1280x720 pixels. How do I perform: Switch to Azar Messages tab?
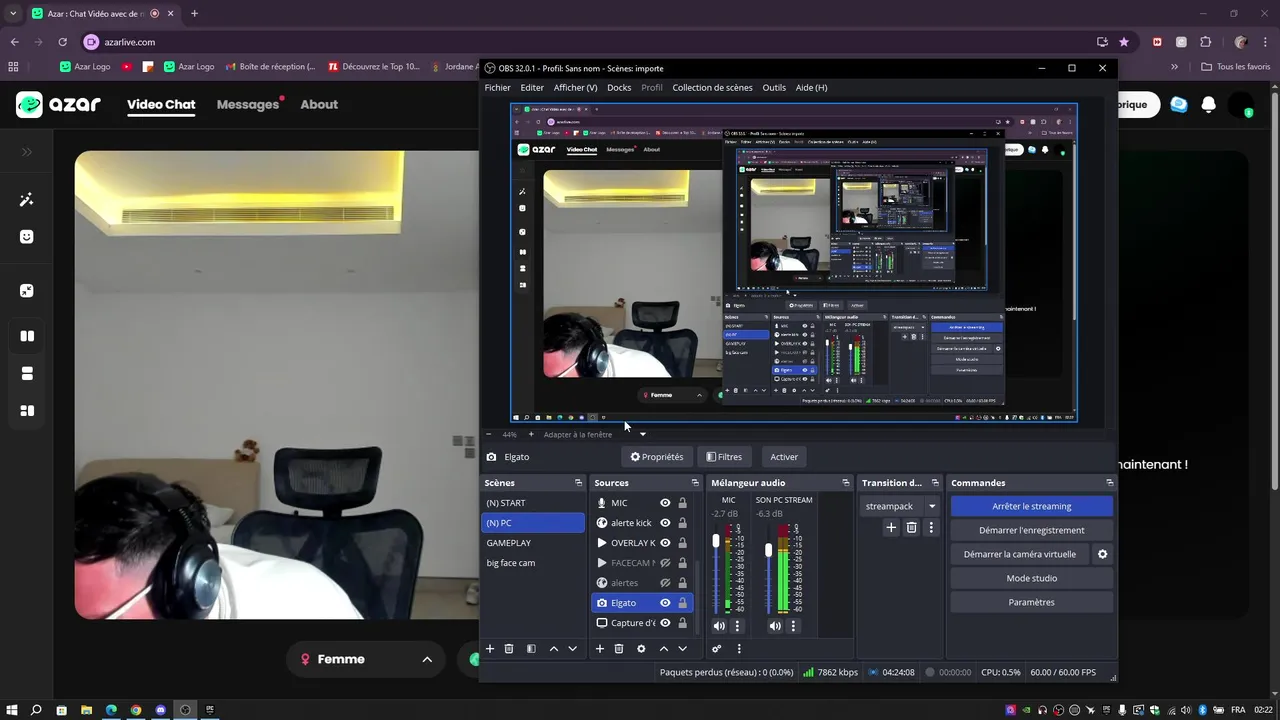[247, 104]
